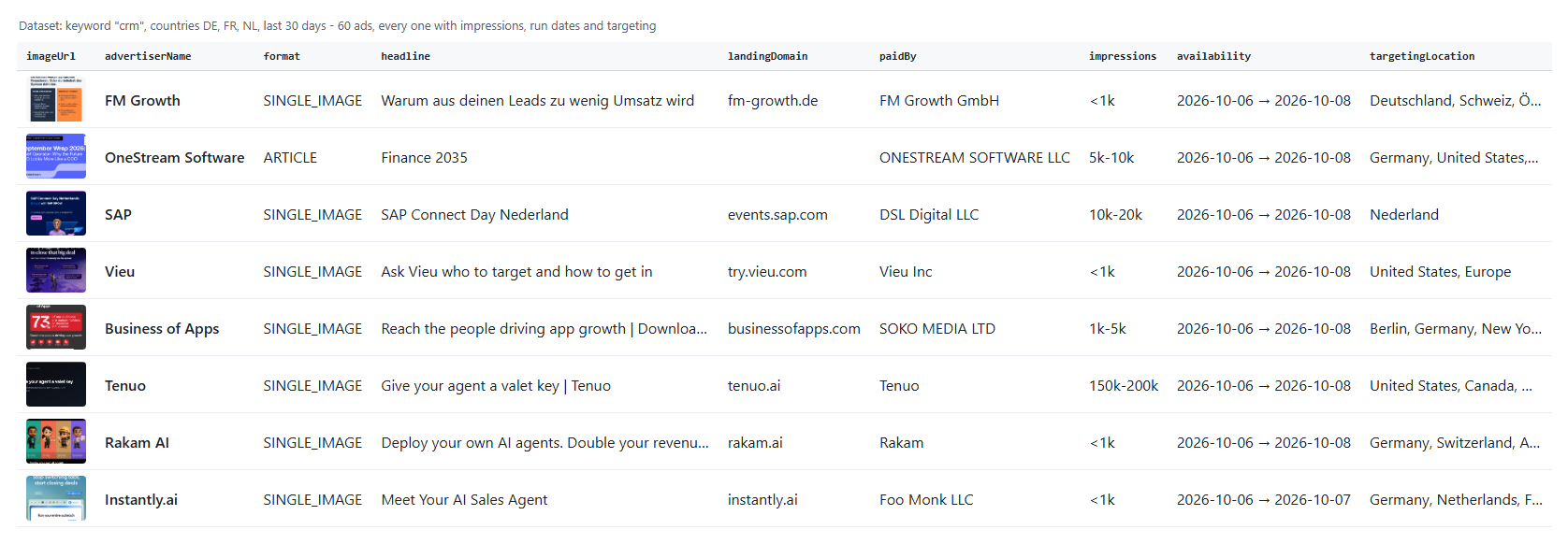Viewport: 1568px width, 544px height.
Task: Sort by the headline column header
Action: tap(405, 56)
